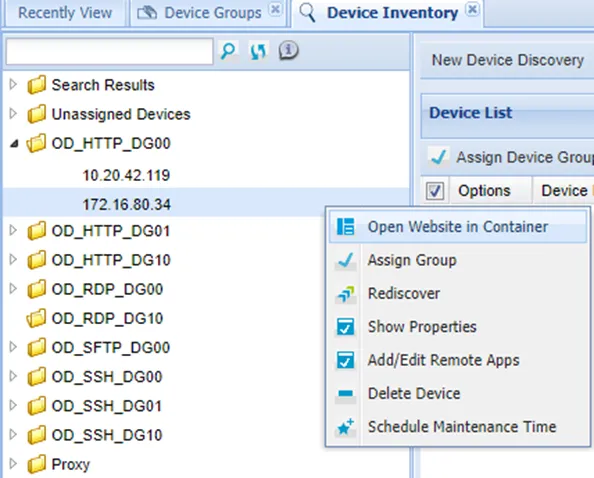Viewport: 594px width, 478px height.
Task: Select the OD_RDP_DG10 group label
Action: (x=107, y=318)
